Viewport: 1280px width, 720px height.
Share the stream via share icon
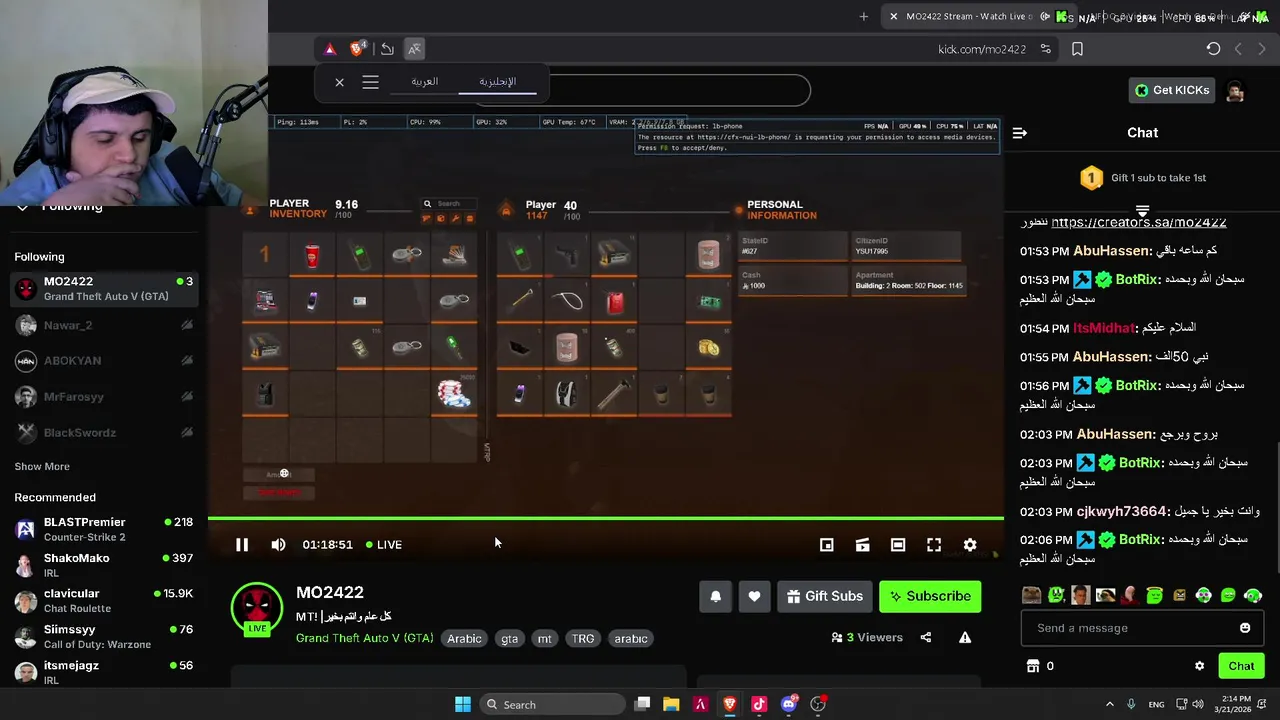[x=926, y=637]
